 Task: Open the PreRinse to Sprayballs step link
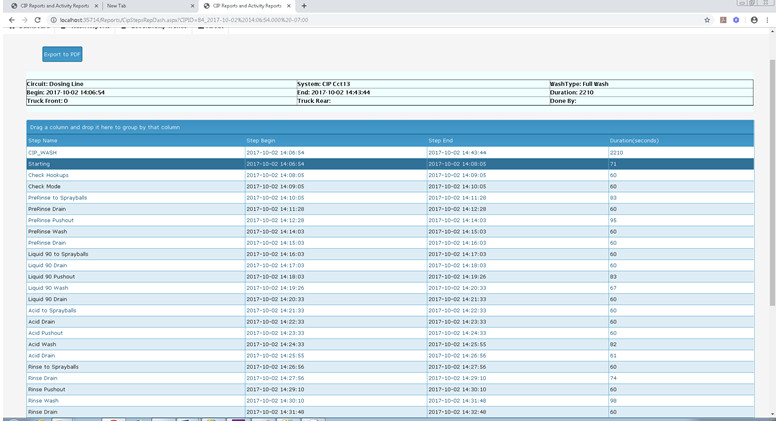tap(57, 198)
